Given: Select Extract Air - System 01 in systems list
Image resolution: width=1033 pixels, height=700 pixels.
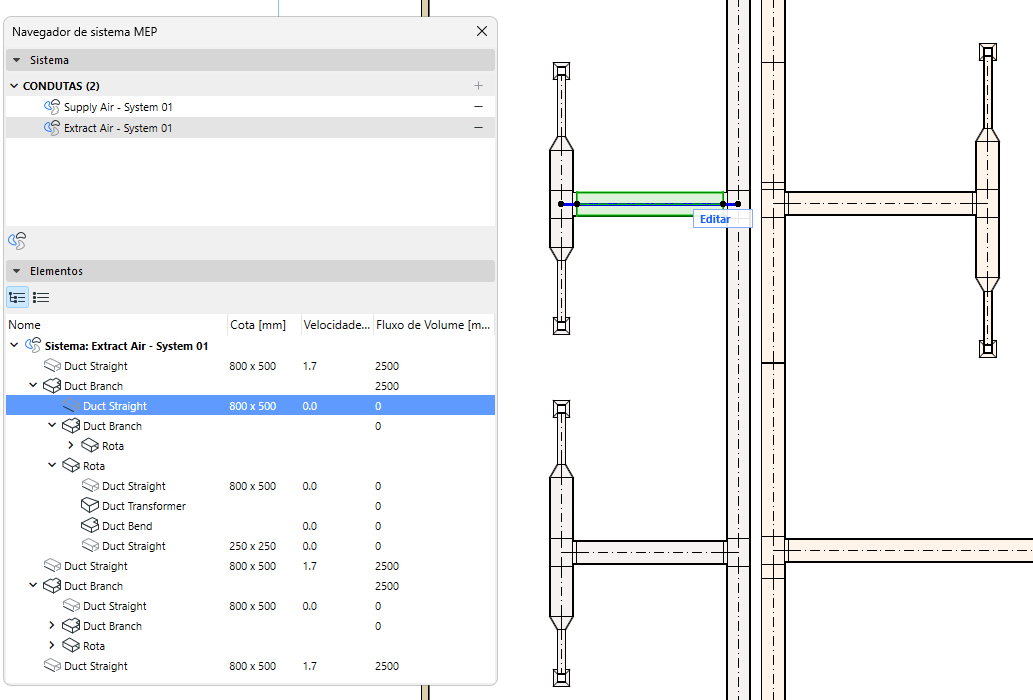Looking at the screenshot, I should 118,128.
